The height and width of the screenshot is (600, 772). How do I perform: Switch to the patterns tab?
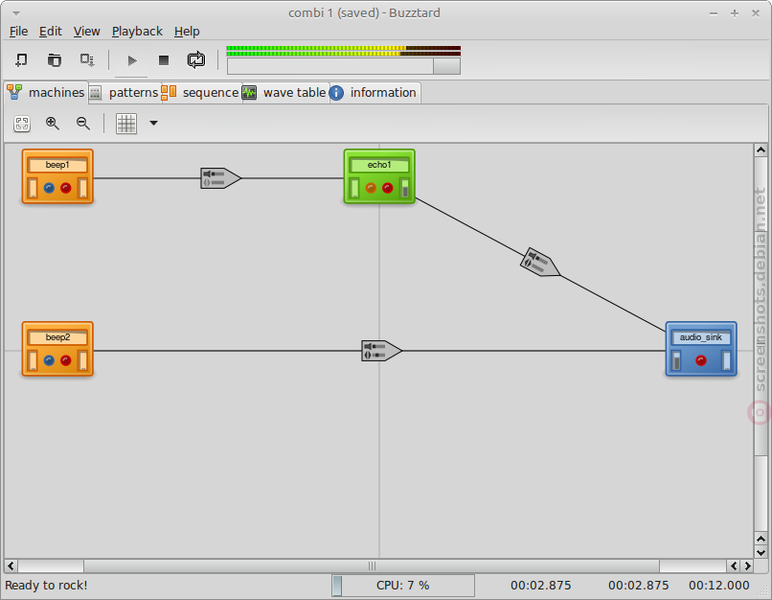[x=125, y=93]
